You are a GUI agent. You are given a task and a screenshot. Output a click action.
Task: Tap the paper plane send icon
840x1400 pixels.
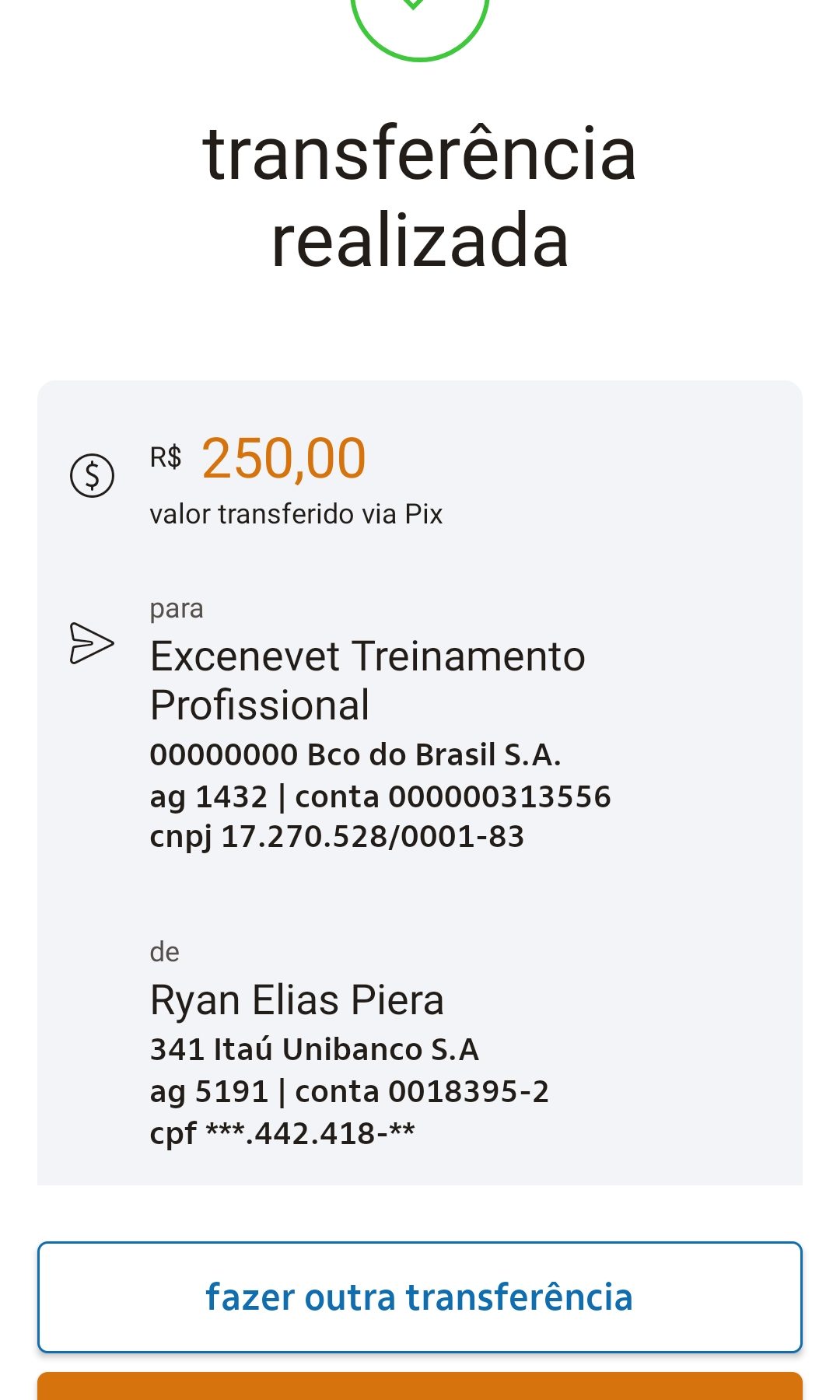(92, 643)
